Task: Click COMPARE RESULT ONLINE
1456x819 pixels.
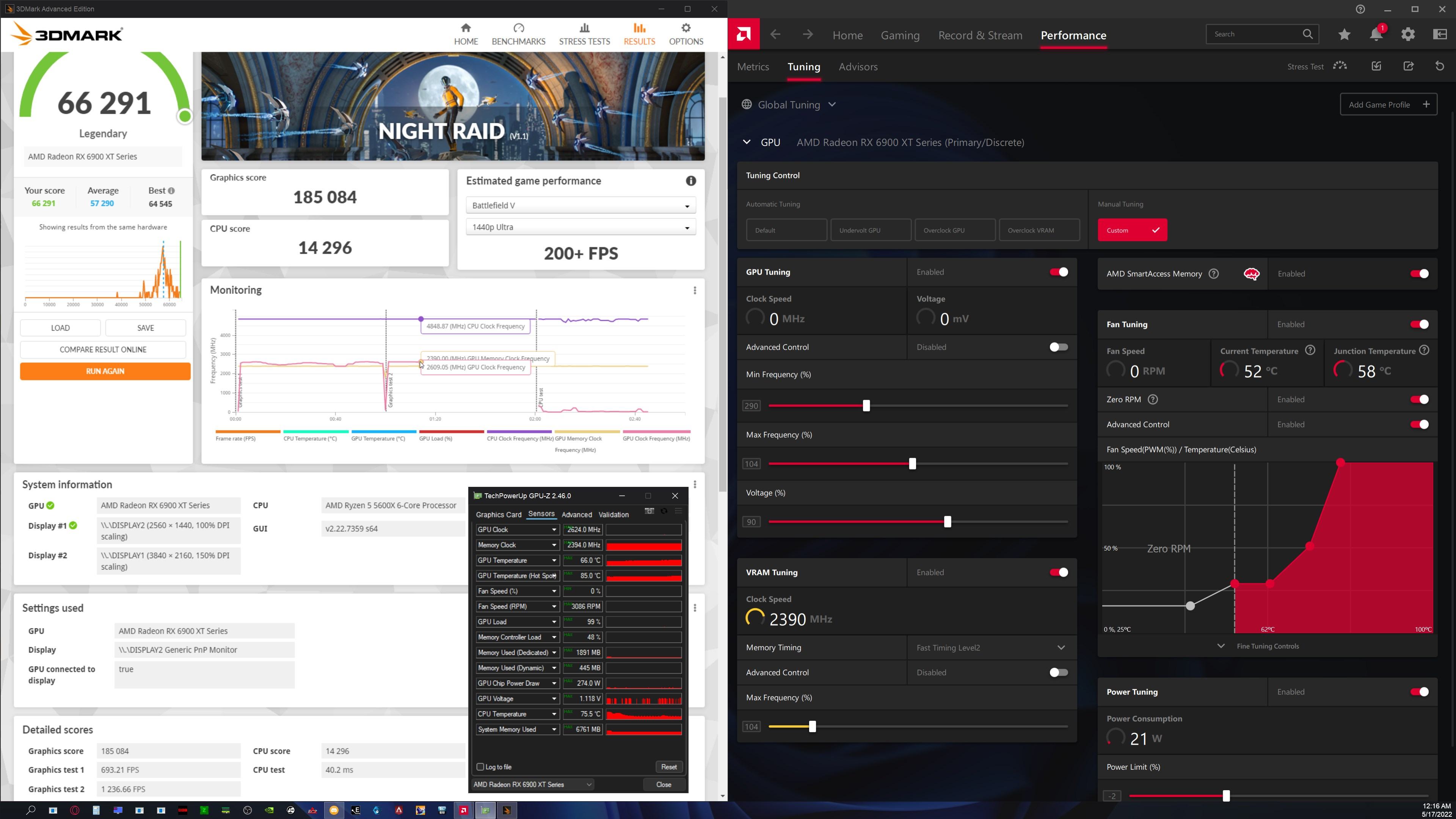Action: click(x=103, y=350)
